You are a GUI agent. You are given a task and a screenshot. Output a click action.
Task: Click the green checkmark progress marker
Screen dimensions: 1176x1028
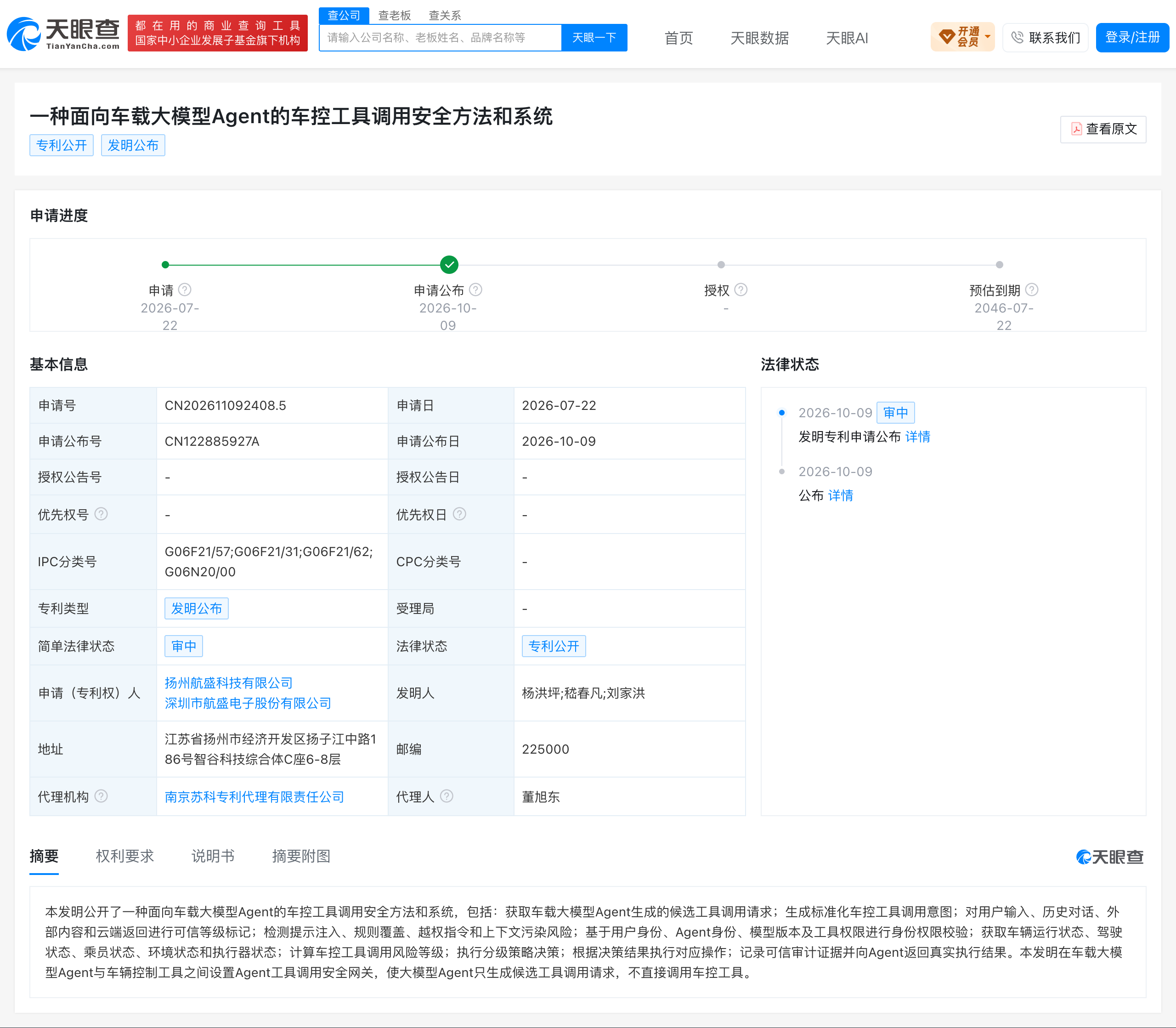[449, 264]
